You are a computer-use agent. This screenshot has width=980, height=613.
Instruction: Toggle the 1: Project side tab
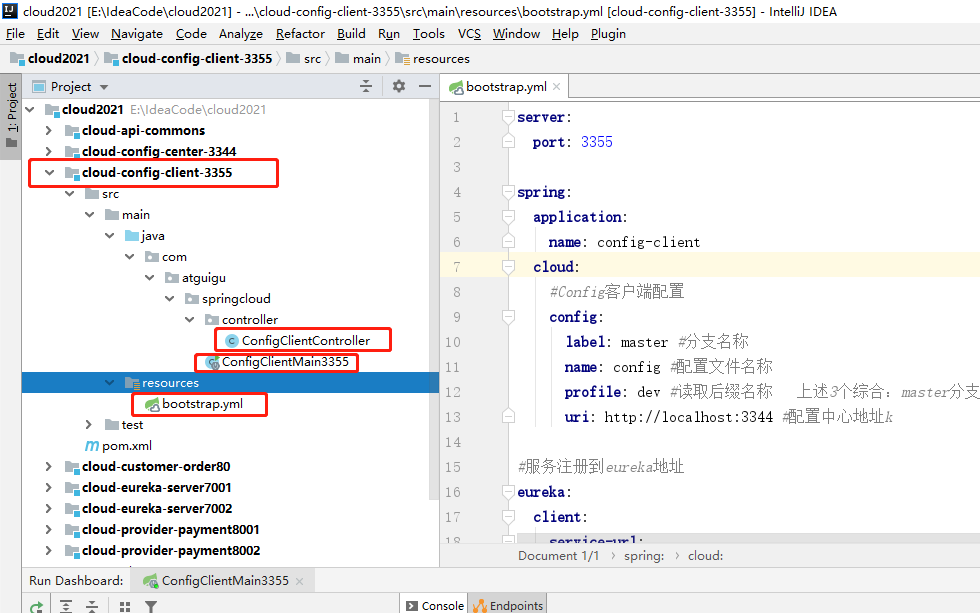pos(11,116)
